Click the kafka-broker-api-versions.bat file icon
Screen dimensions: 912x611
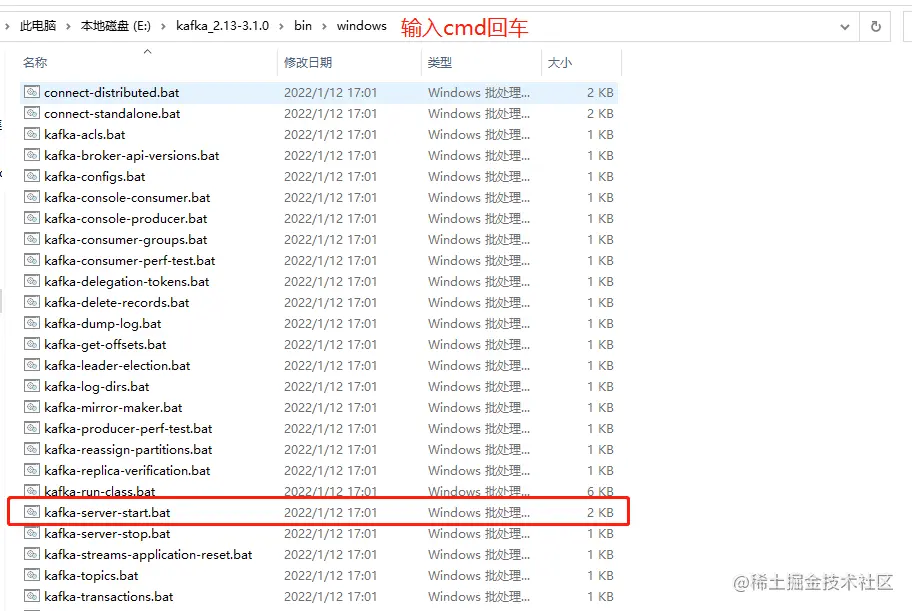32,155
